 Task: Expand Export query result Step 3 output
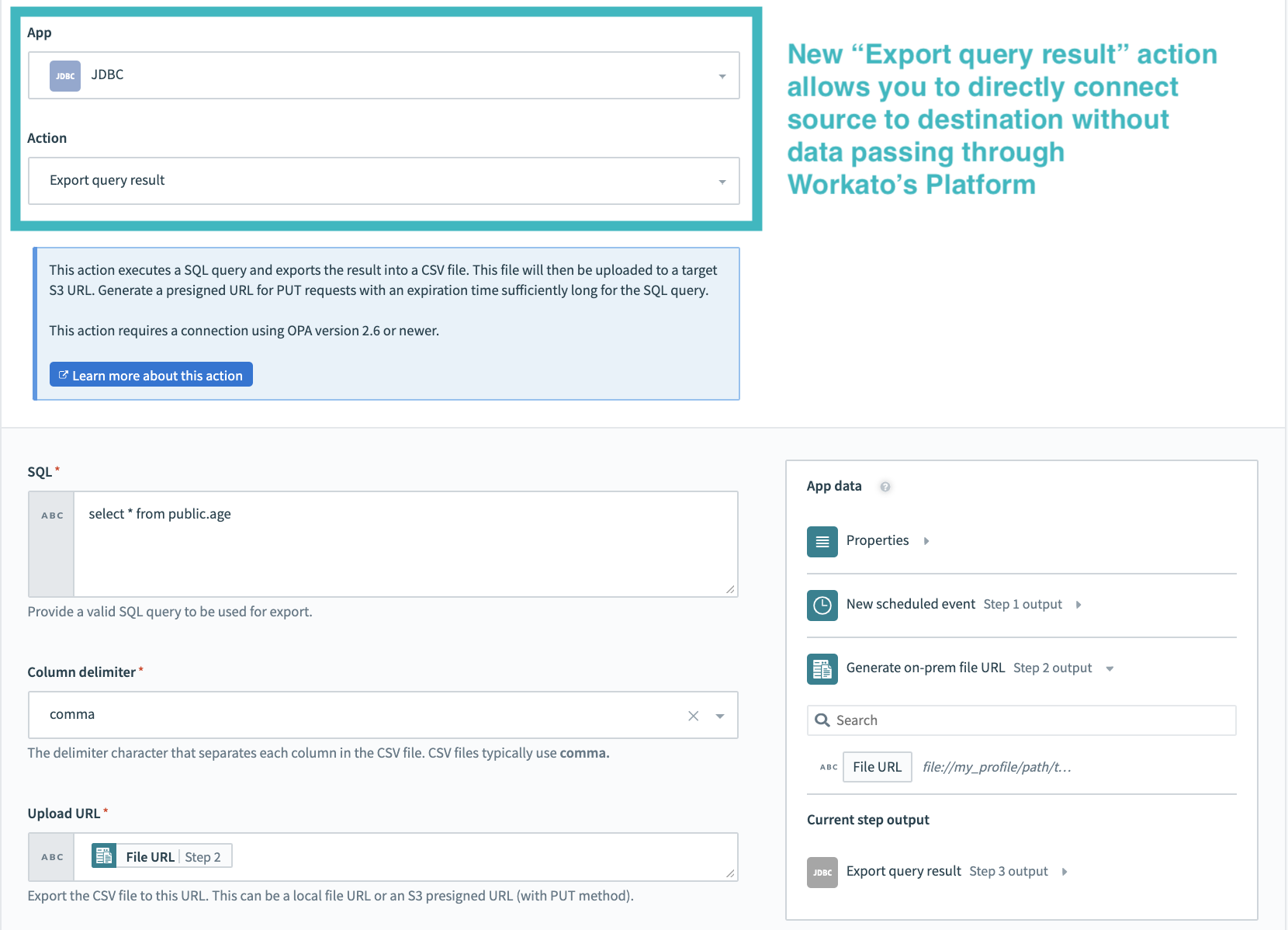pyautogui.click(x=1065, y=872)
